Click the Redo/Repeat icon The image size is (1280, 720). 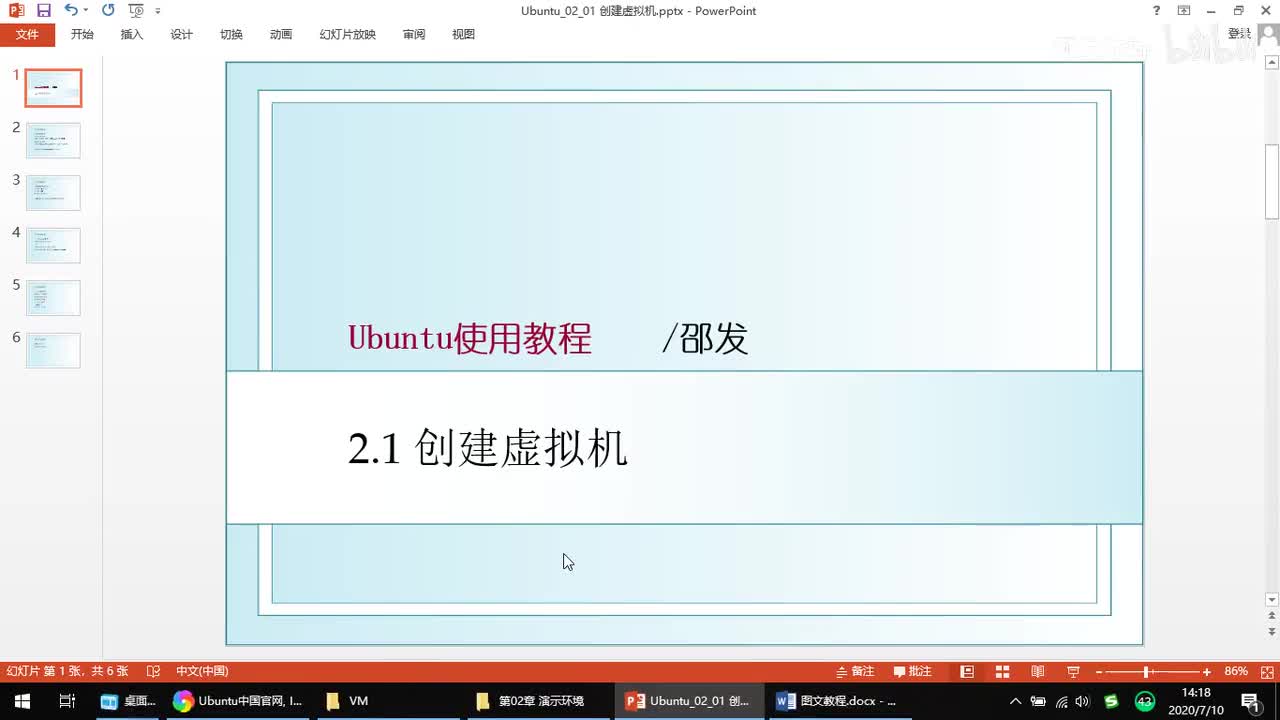coord(108,10)
